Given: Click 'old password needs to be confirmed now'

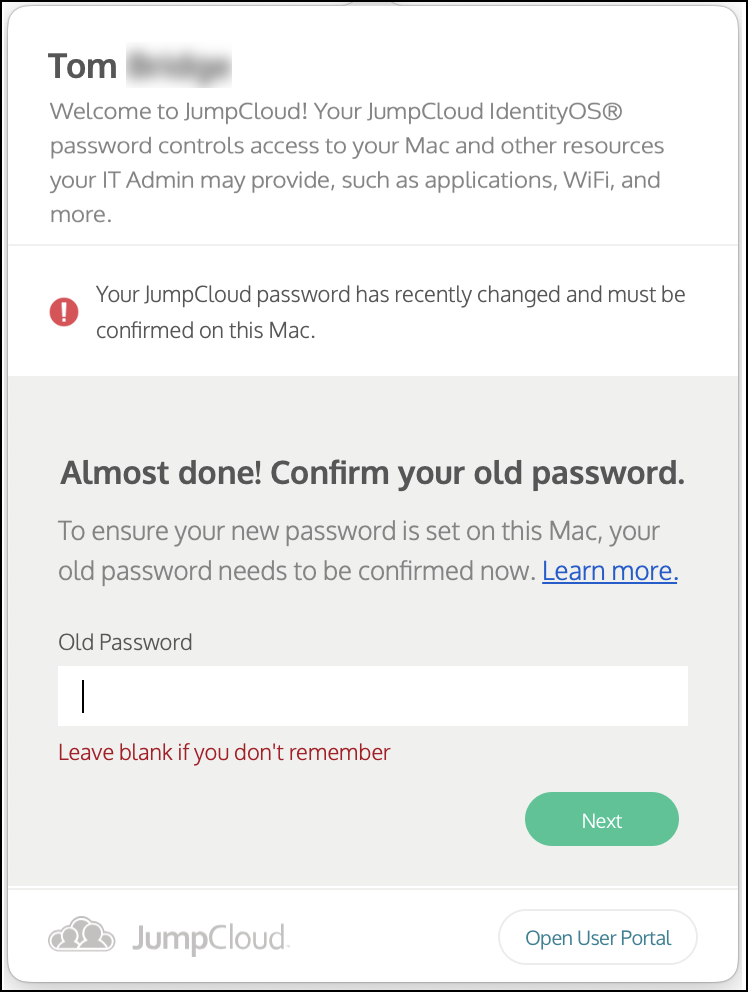Looking at the screenshot, I should click(x=297, y=571).
